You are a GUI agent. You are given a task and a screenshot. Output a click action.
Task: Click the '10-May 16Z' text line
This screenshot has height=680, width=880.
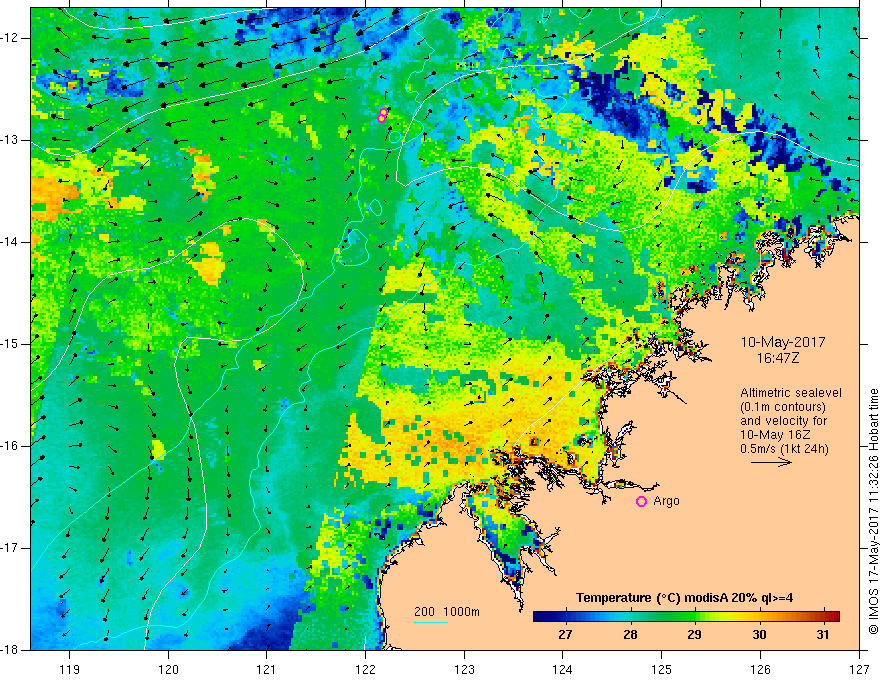[x=774, y=435]
